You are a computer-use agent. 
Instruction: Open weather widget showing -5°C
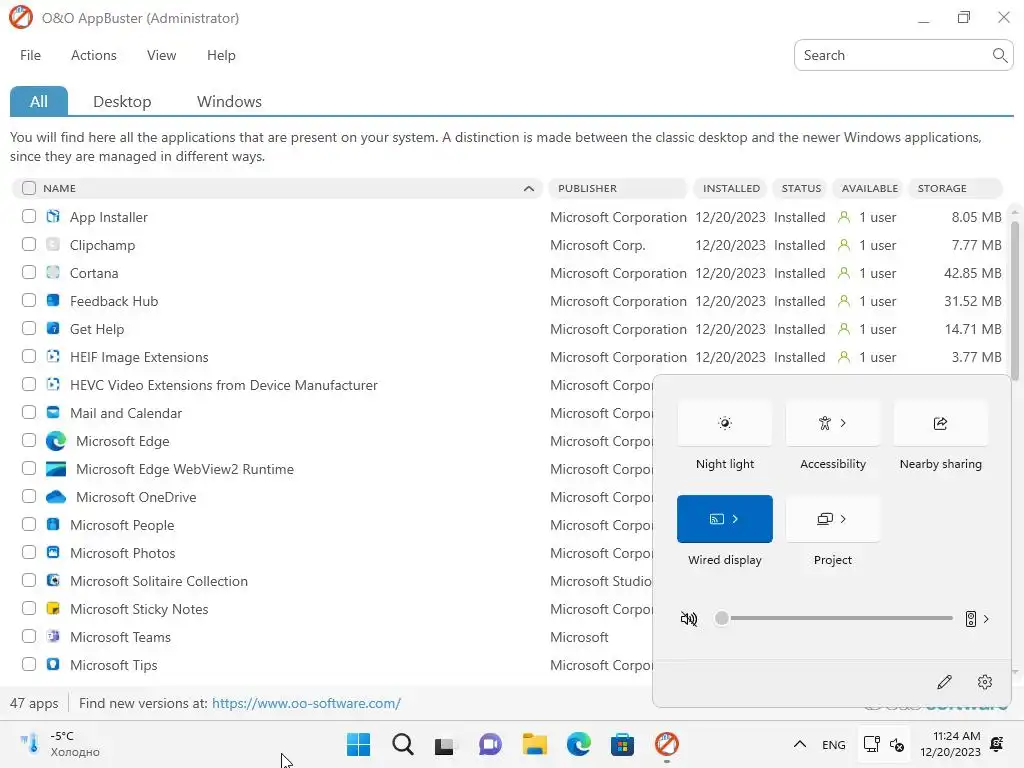pyautogui.click(x=60, y=744)
